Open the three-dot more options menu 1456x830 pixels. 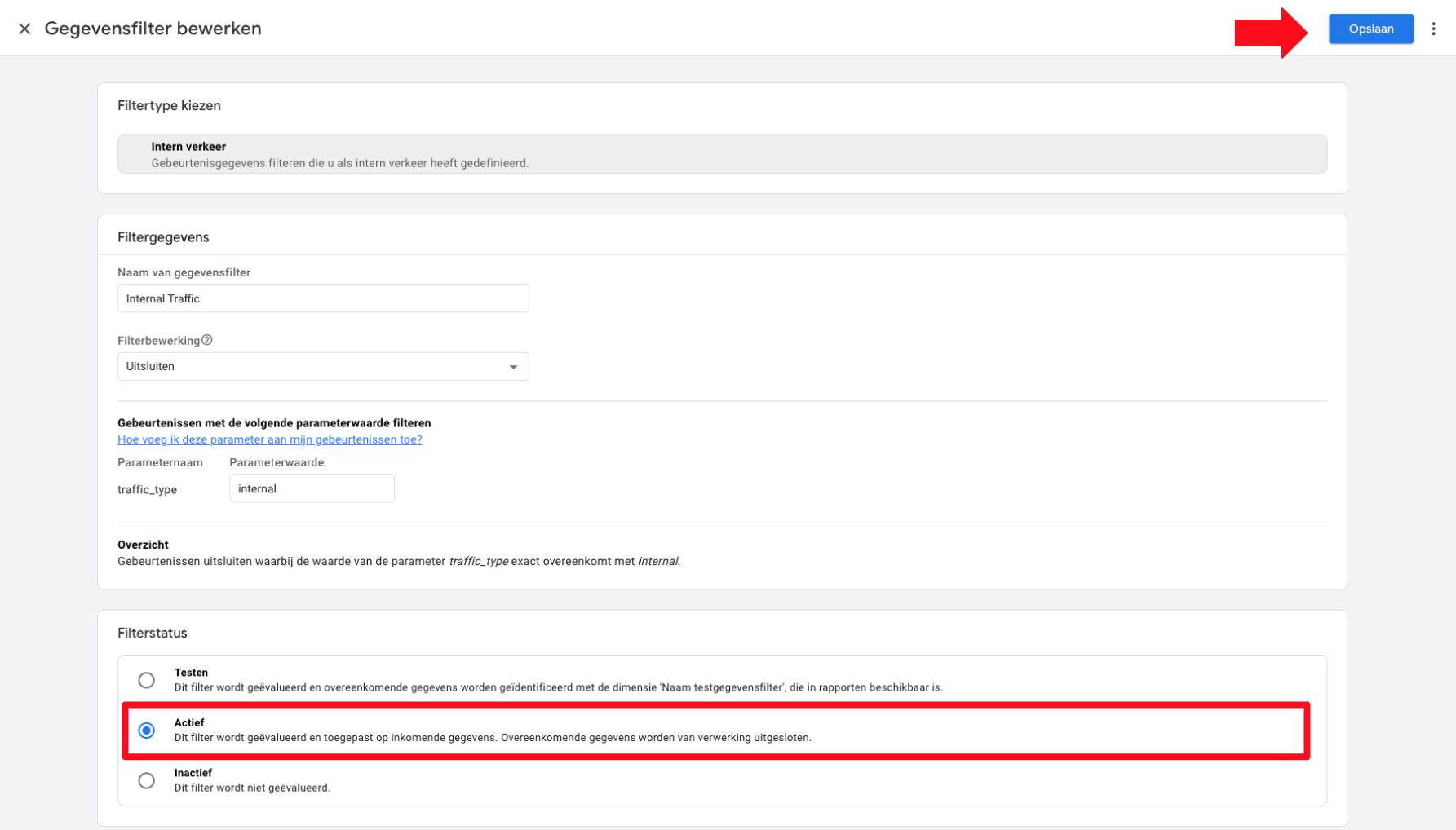(1433, 29)
